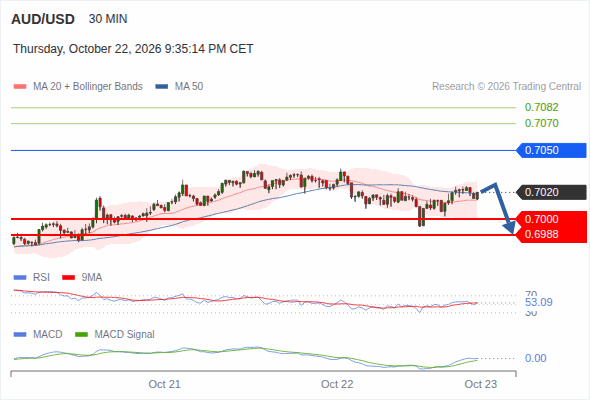Click the Thursday, October 22, 2026 timestamp
Viewport: 590px width, 400px height.
pyautogui.click(x=133, y=49)
